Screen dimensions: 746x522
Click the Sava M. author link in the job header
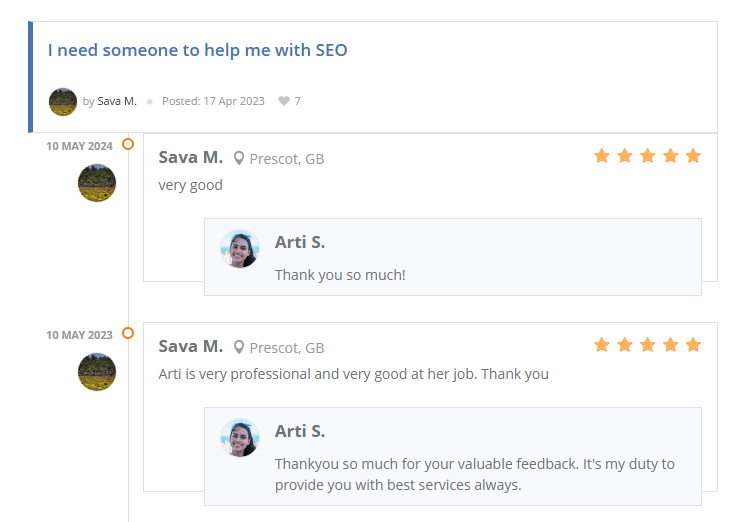point(116,101)
